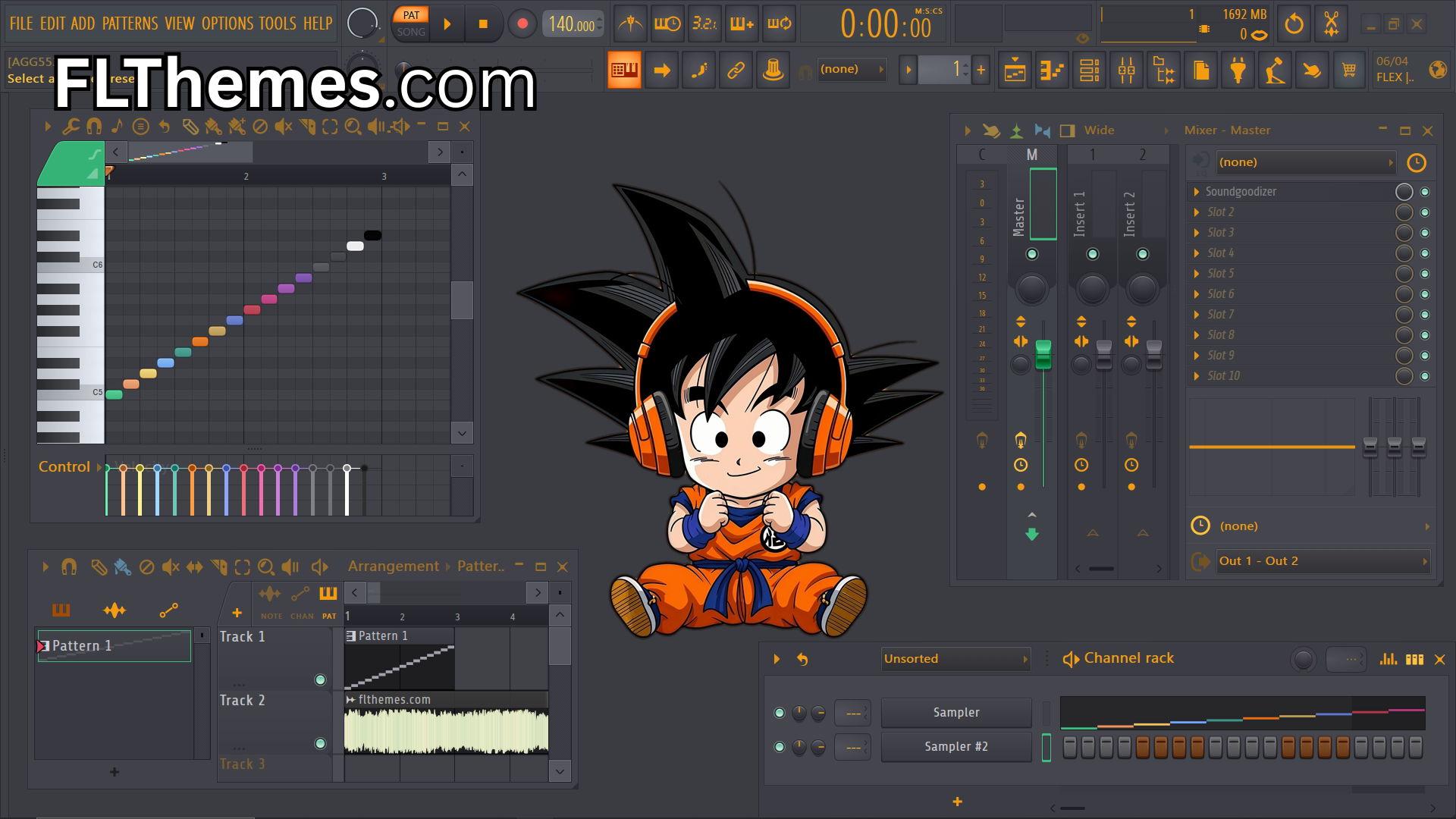1456x819 pixels.
Task: Mute Track 1 in the playlist
Action: coord(320,680)
